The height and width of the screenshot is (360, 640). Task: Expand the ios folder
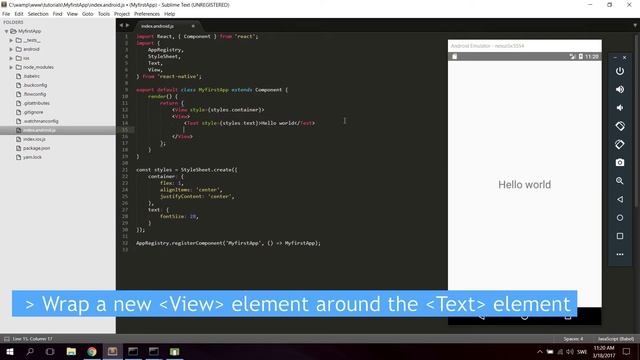[x=11, y=58]
